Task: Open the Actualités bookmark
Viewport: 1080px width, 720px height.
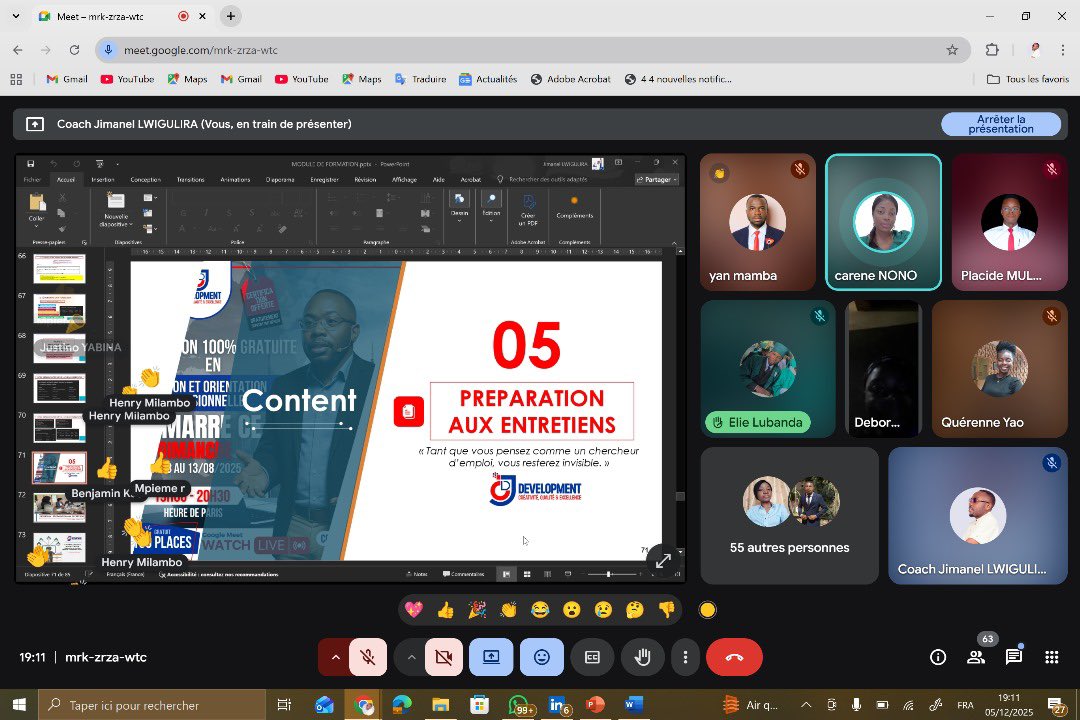Action: [488, 79]
